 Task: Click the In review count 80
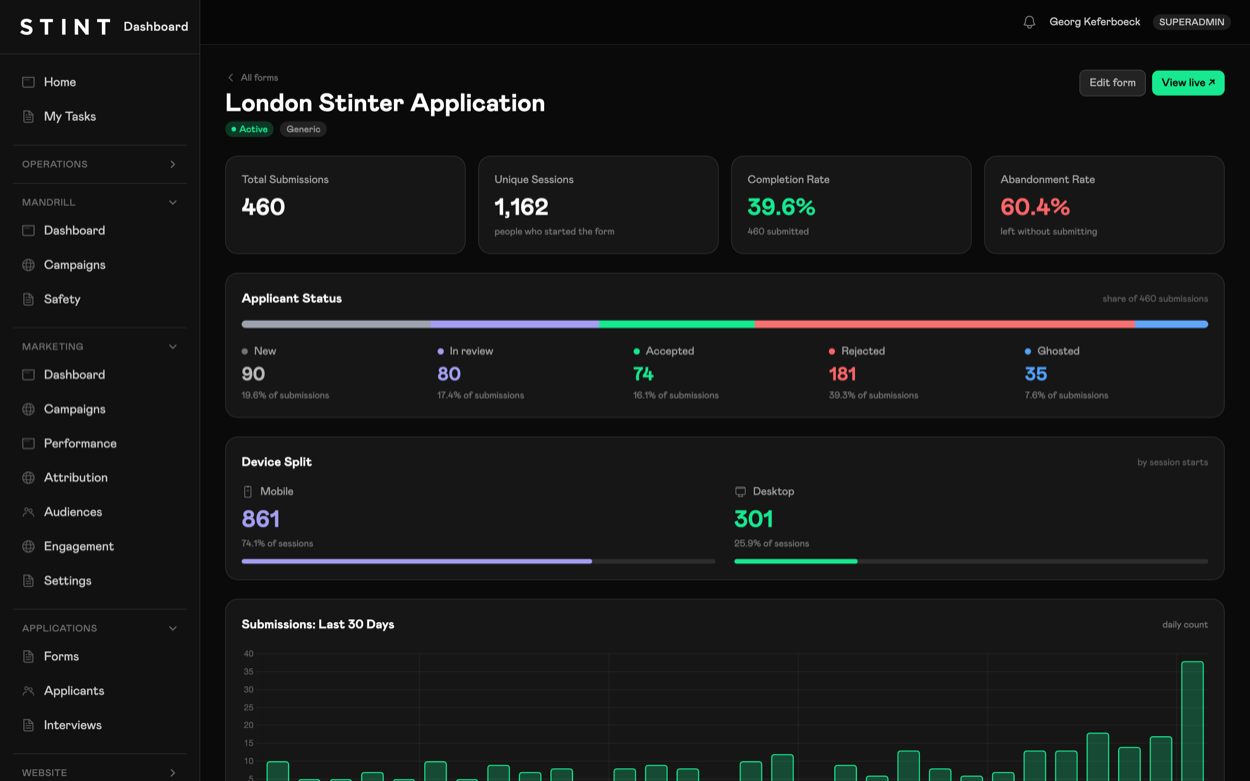tap(449, 374)
